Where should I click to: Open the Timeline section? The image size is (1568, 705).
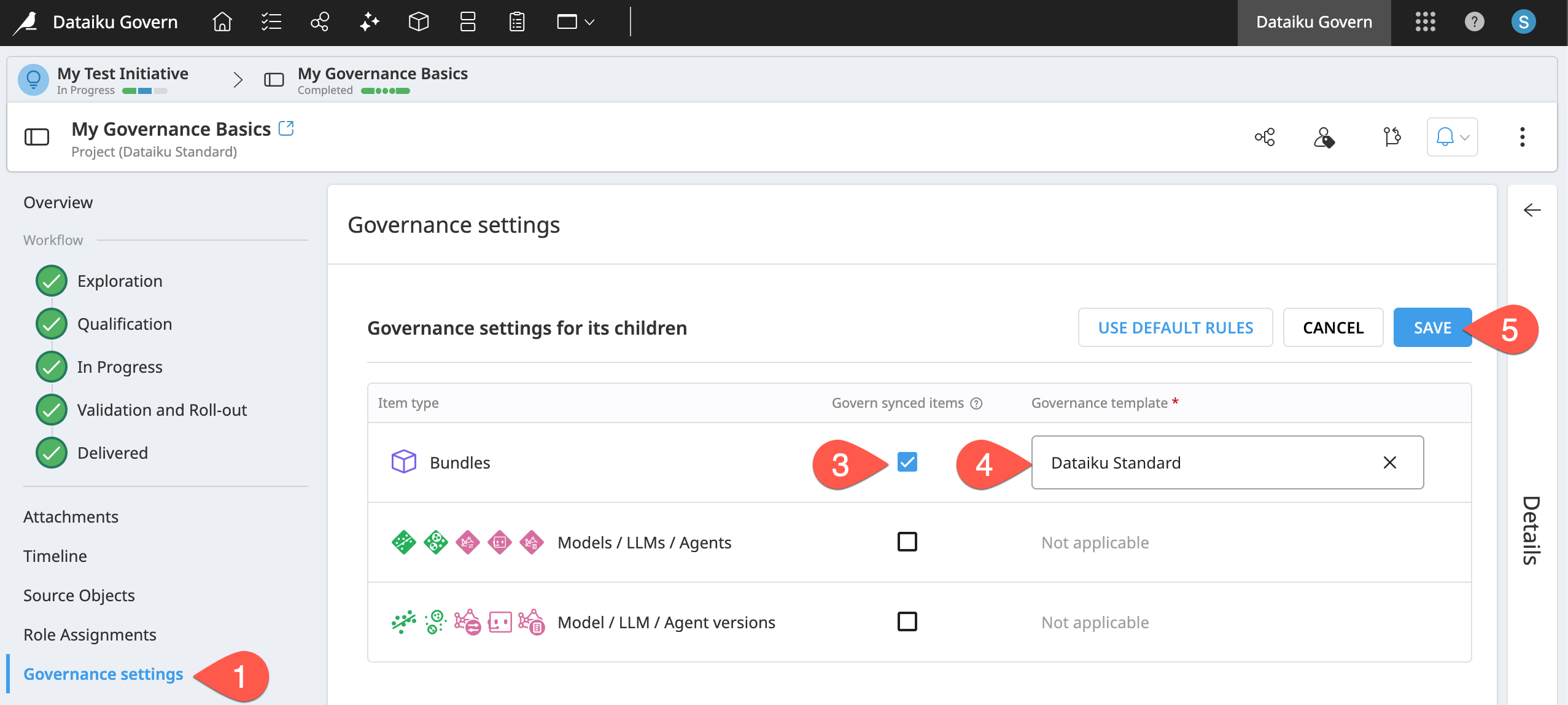click(x=55, y=556)
